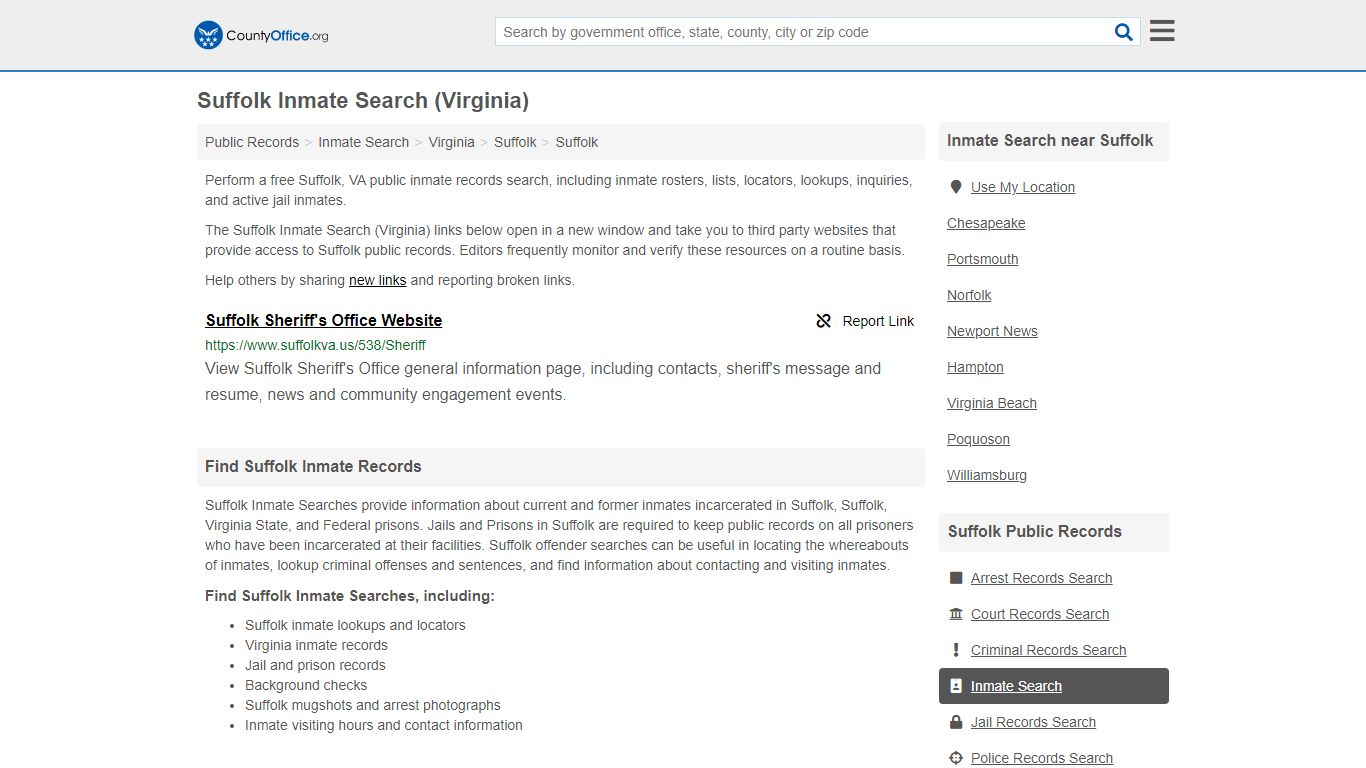Click the Criminal Records exclamation icon

[956, 650]
